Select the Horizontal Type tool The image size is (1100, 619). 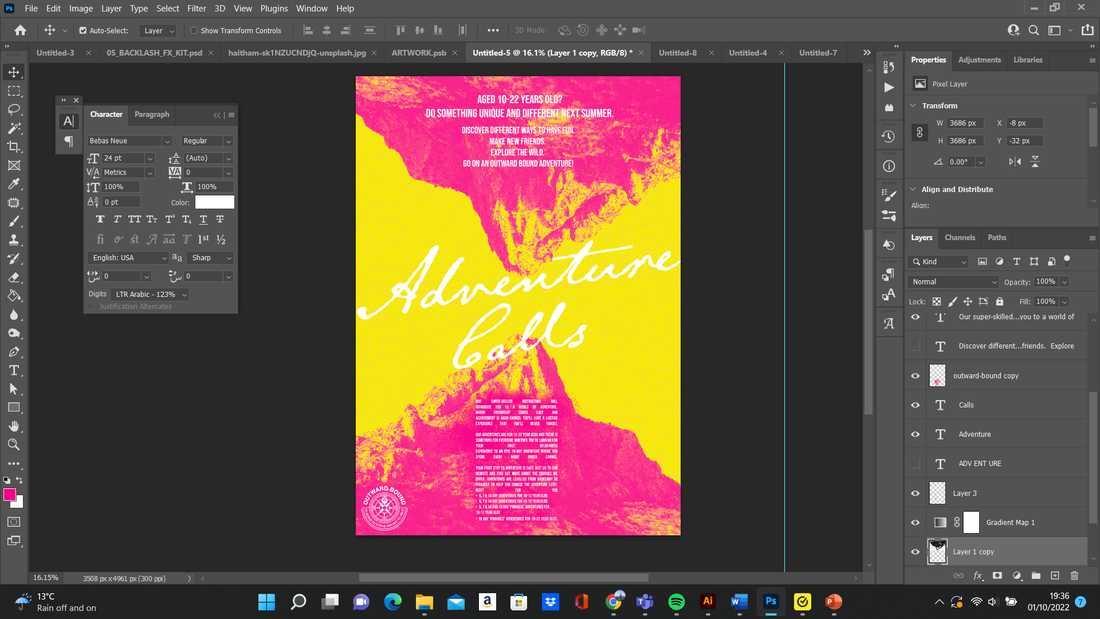coord(14,371)
